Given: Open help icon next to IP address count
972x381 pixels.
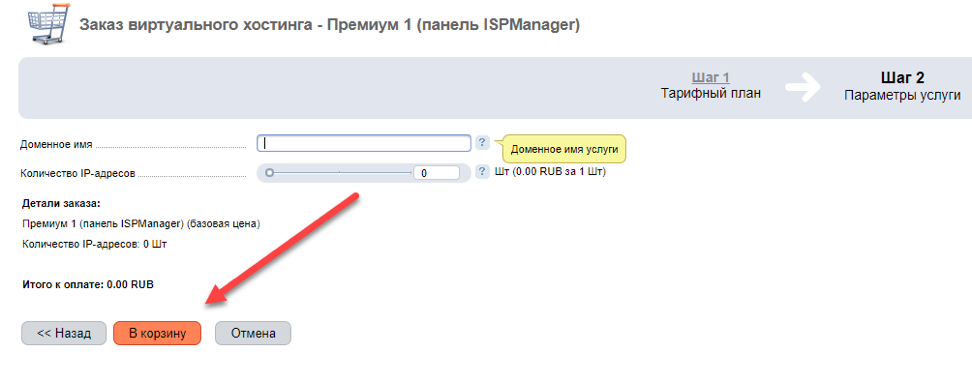Looking at the screenshot, I should [482, 172].
